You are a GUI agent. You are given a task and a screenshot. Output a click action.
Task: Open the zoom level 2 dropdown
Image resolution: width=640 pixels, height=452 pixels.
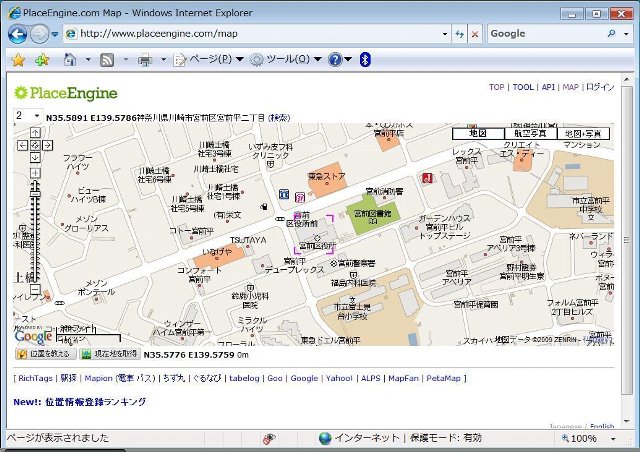coord(28,116)
